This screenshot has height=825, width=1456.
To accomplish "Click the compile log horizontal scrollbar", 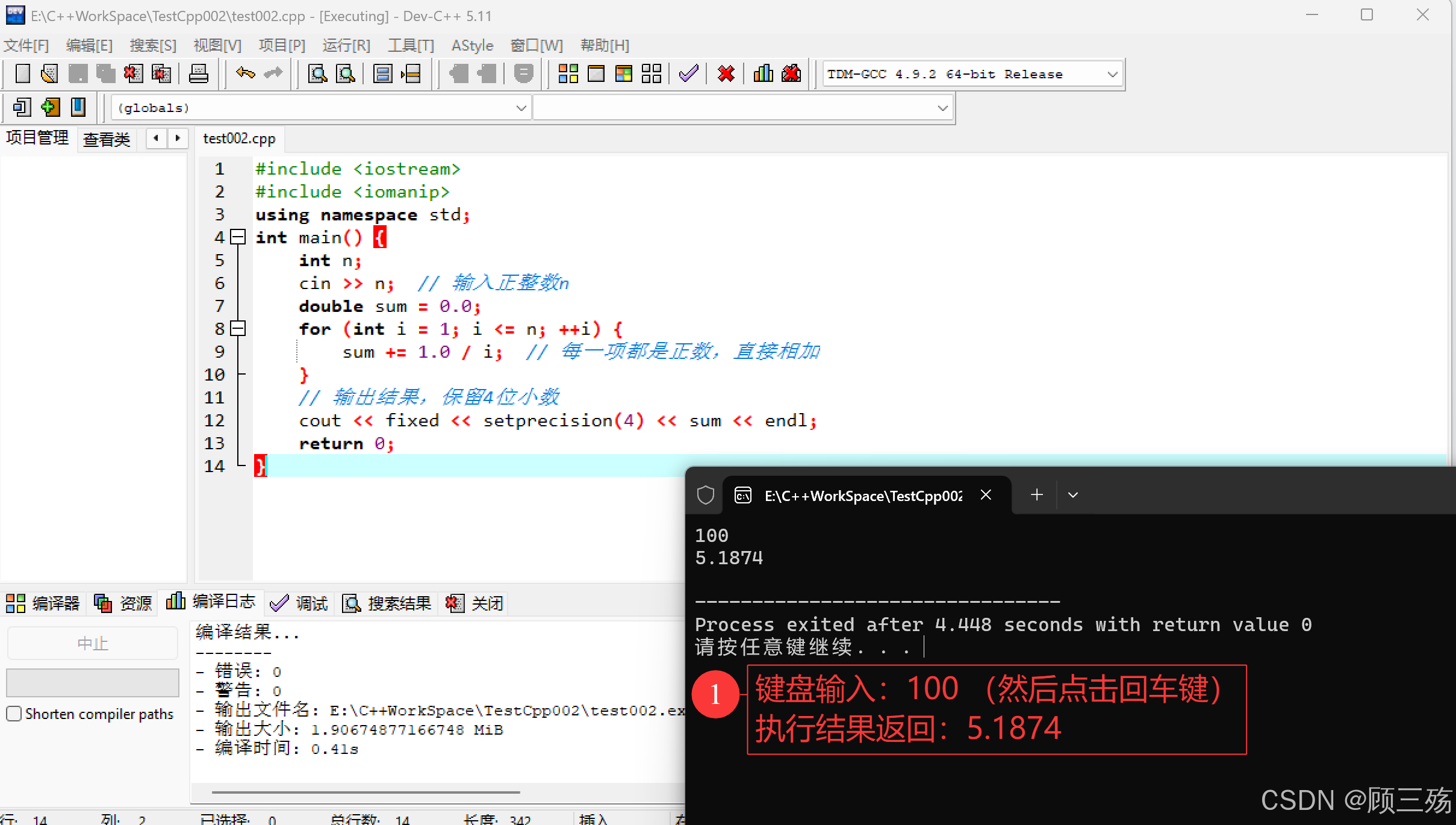I will coord(366,792).
